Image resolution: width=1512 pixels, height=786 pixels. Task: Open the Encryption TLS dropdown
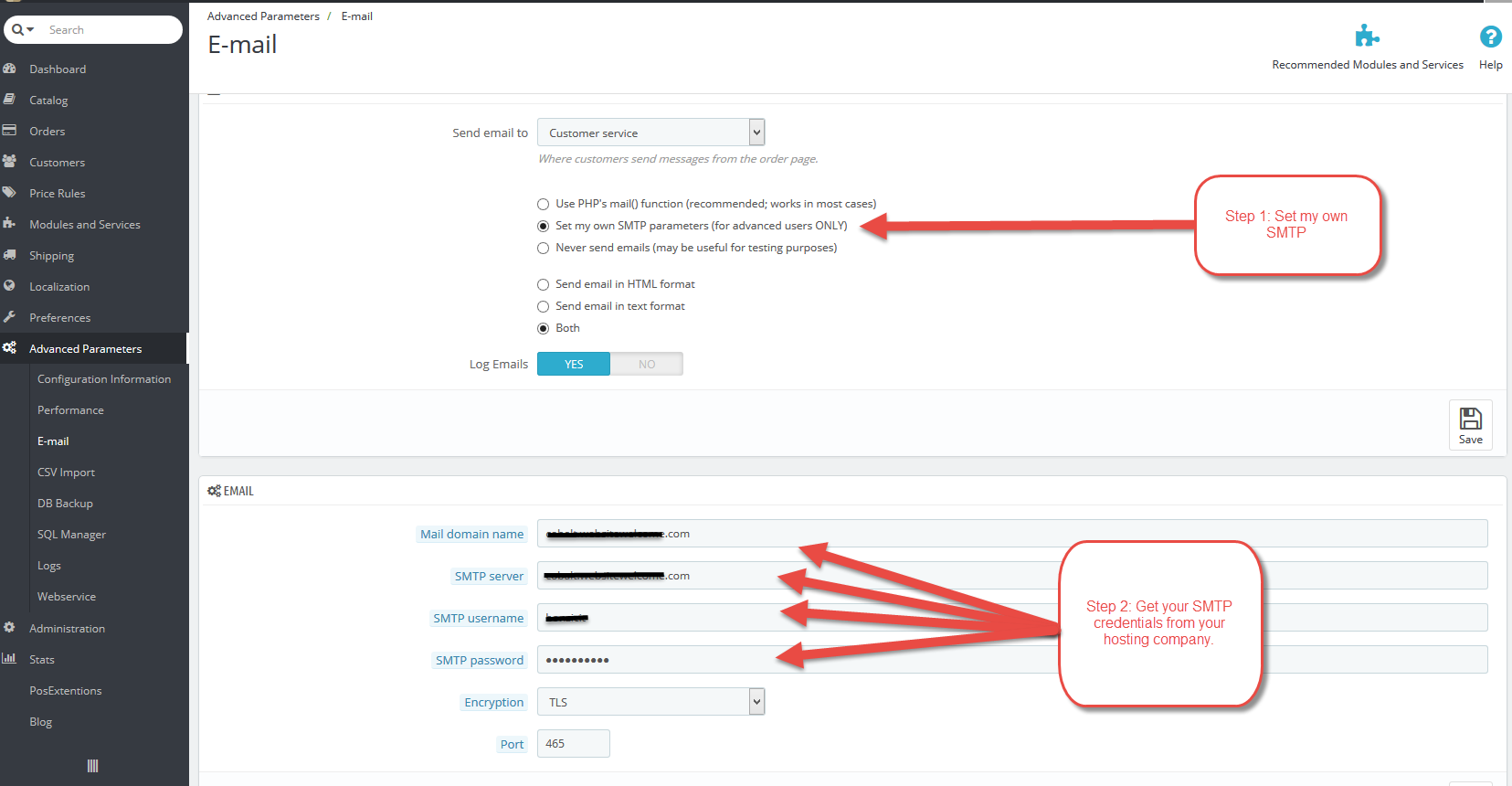coord(650,702)
